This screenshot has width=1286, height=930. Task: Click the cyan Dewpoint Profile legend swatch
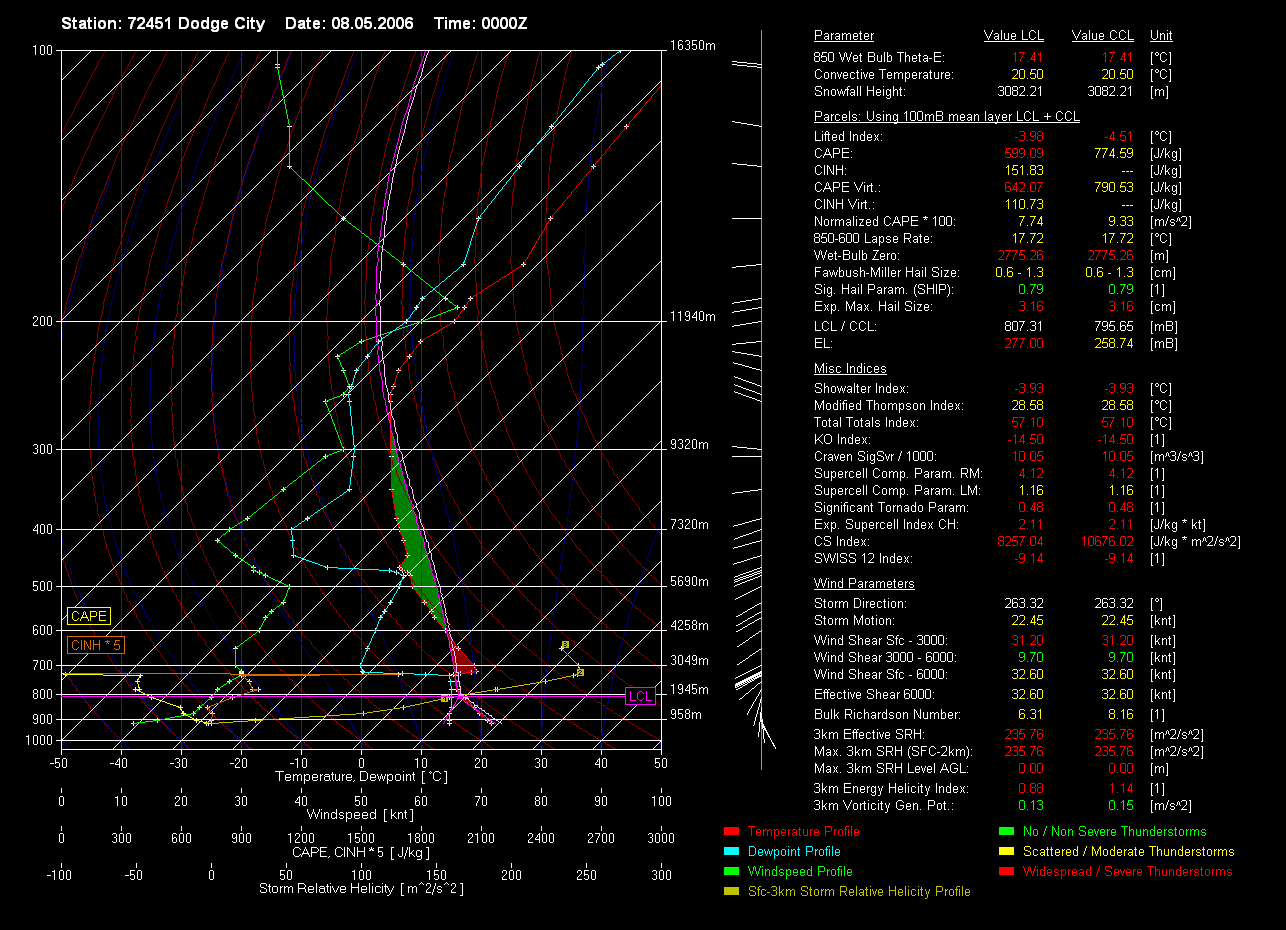[729, 852]
